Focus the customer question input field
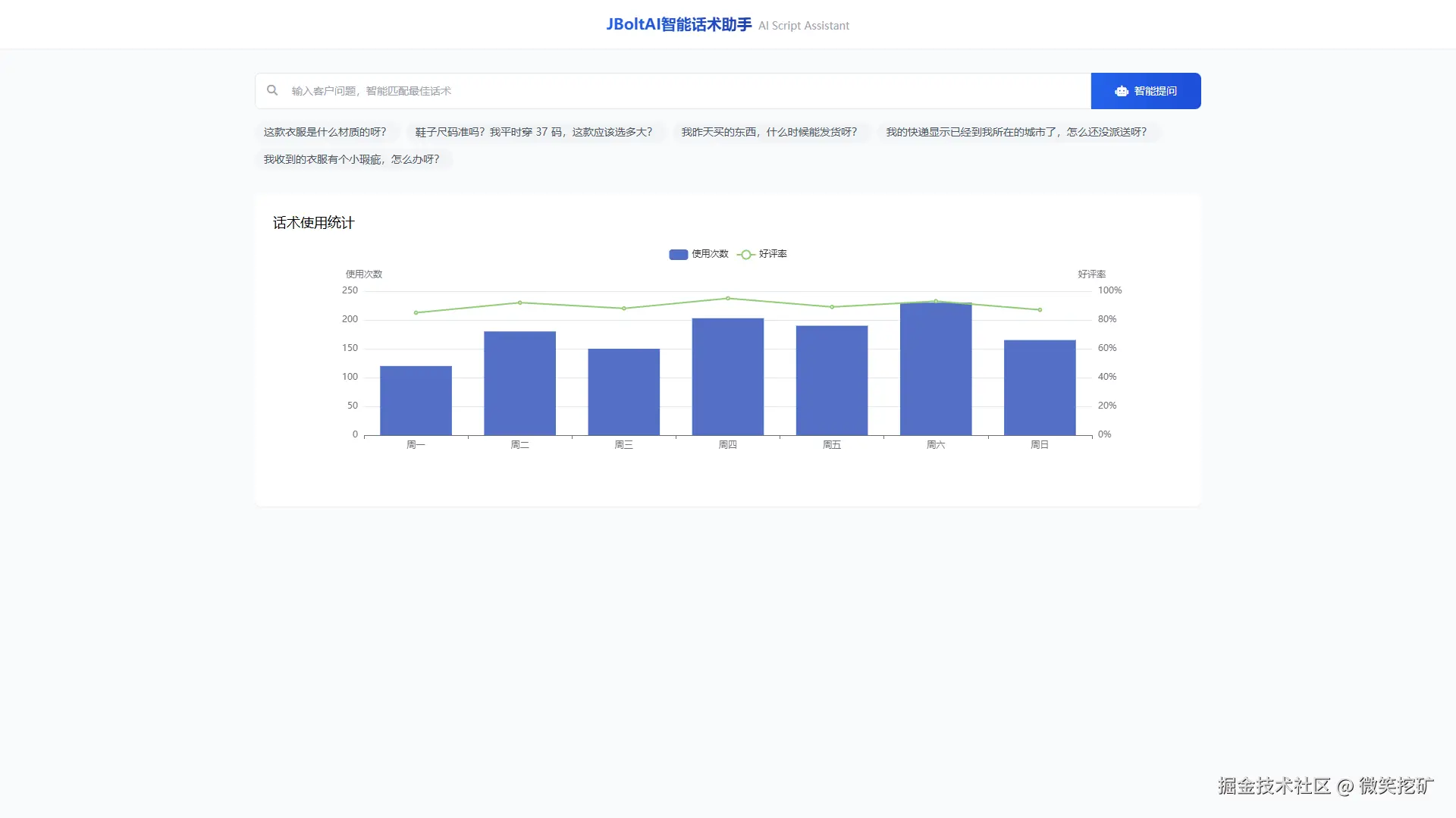 (673, 91)
